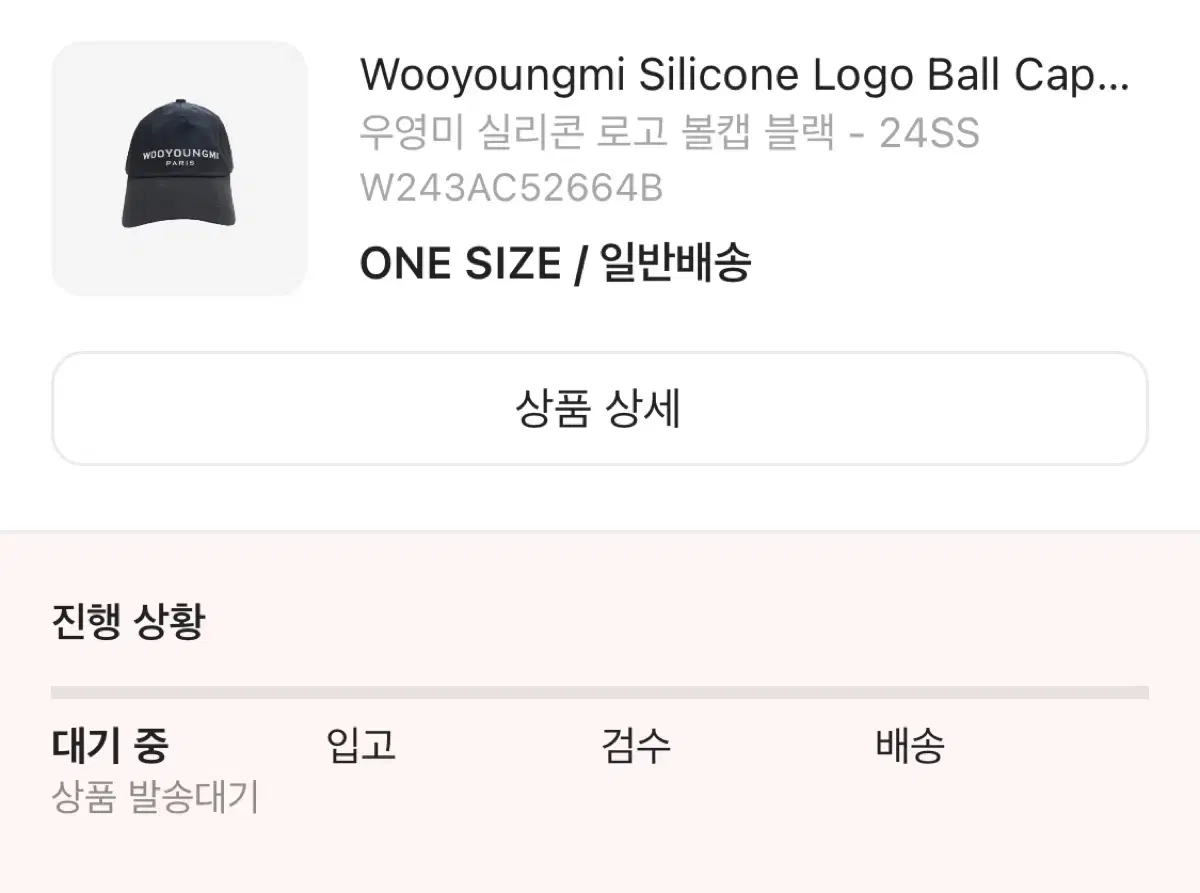Screen dimensions: 1200x893
Task: Select the 대기 중 progress step
Action: (110, 745)
